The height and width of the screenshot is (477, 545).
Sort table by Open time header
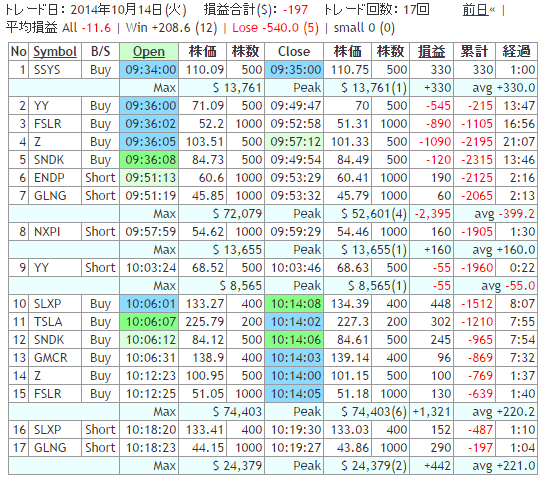coord(149,51)
